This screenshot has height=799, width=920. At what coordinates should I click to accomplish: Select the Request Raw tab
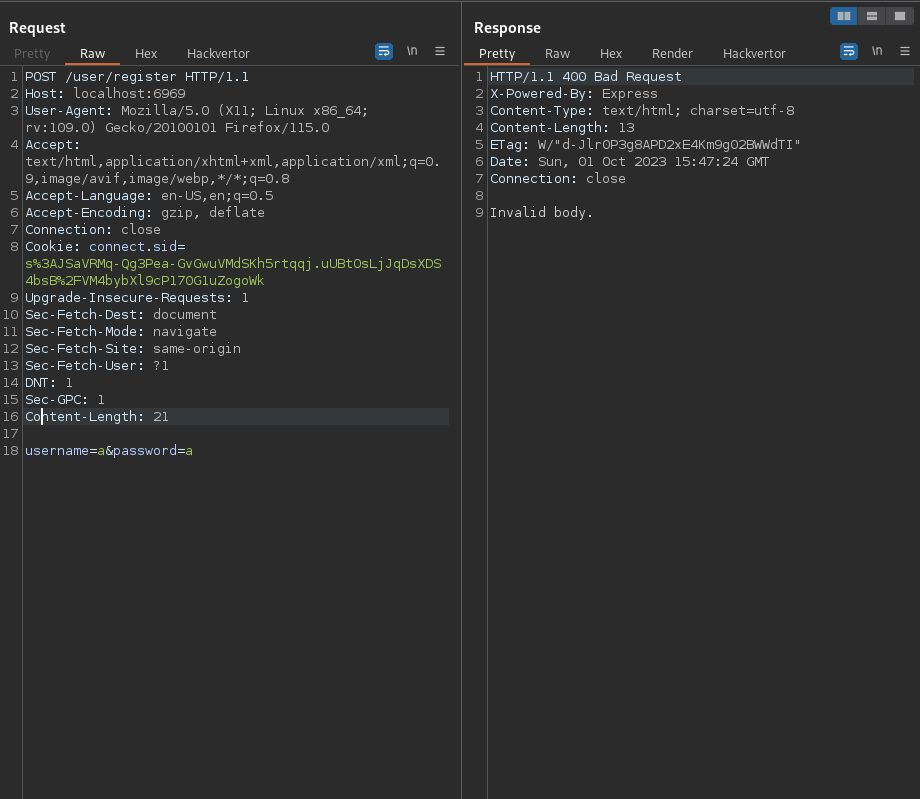[x=92, y=53]
